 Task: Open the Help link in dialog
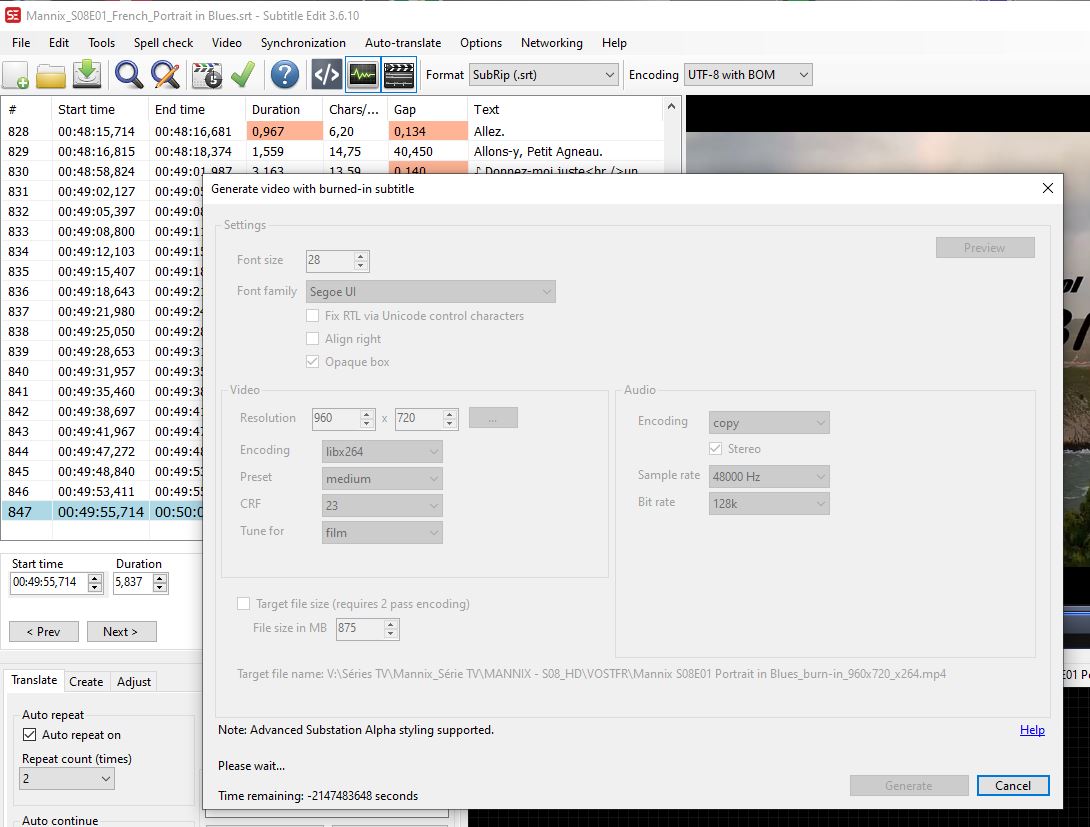(x=1032, y=730)
